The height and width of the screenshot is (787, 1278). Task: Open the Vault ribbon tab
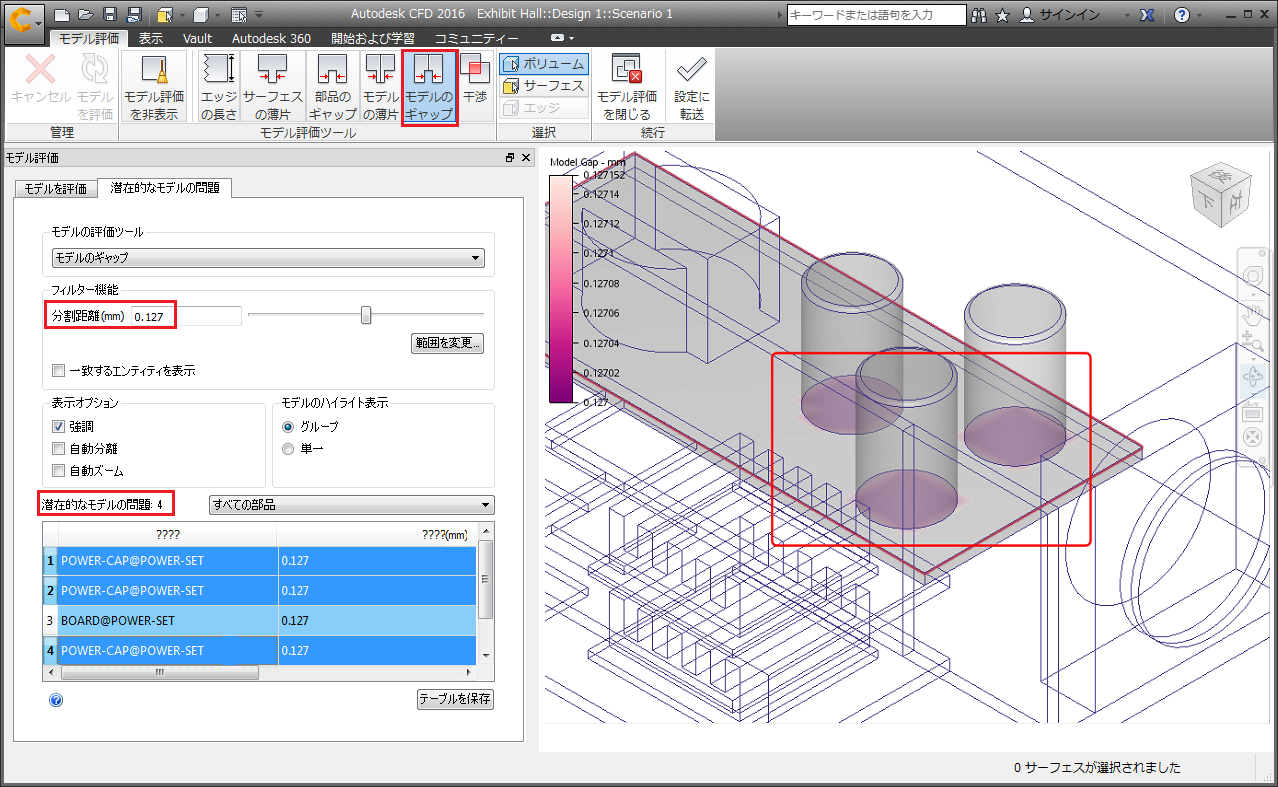(197, 38)
